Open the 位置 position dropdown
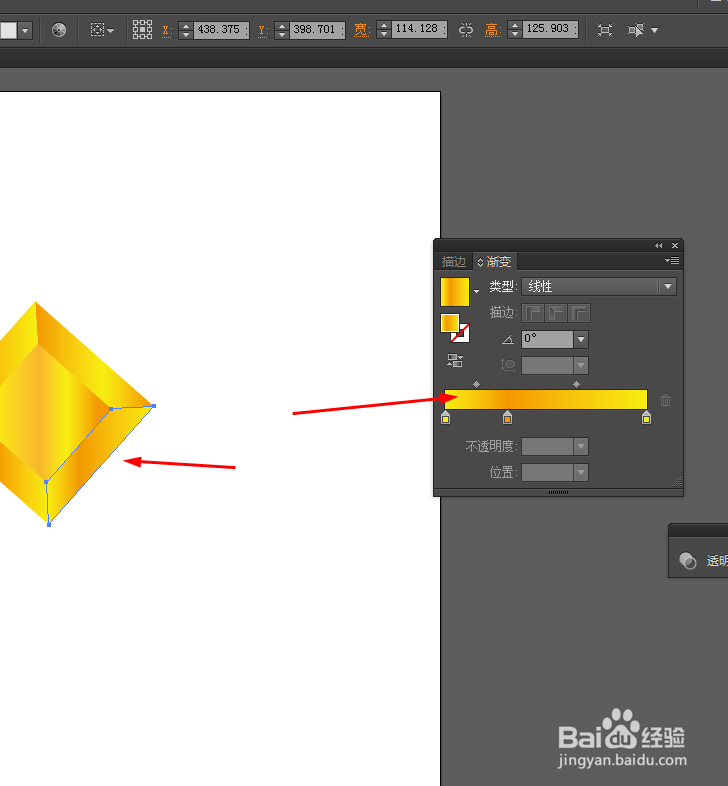The width and height of the screenshot is (728, 786). (x=581, y=473)
